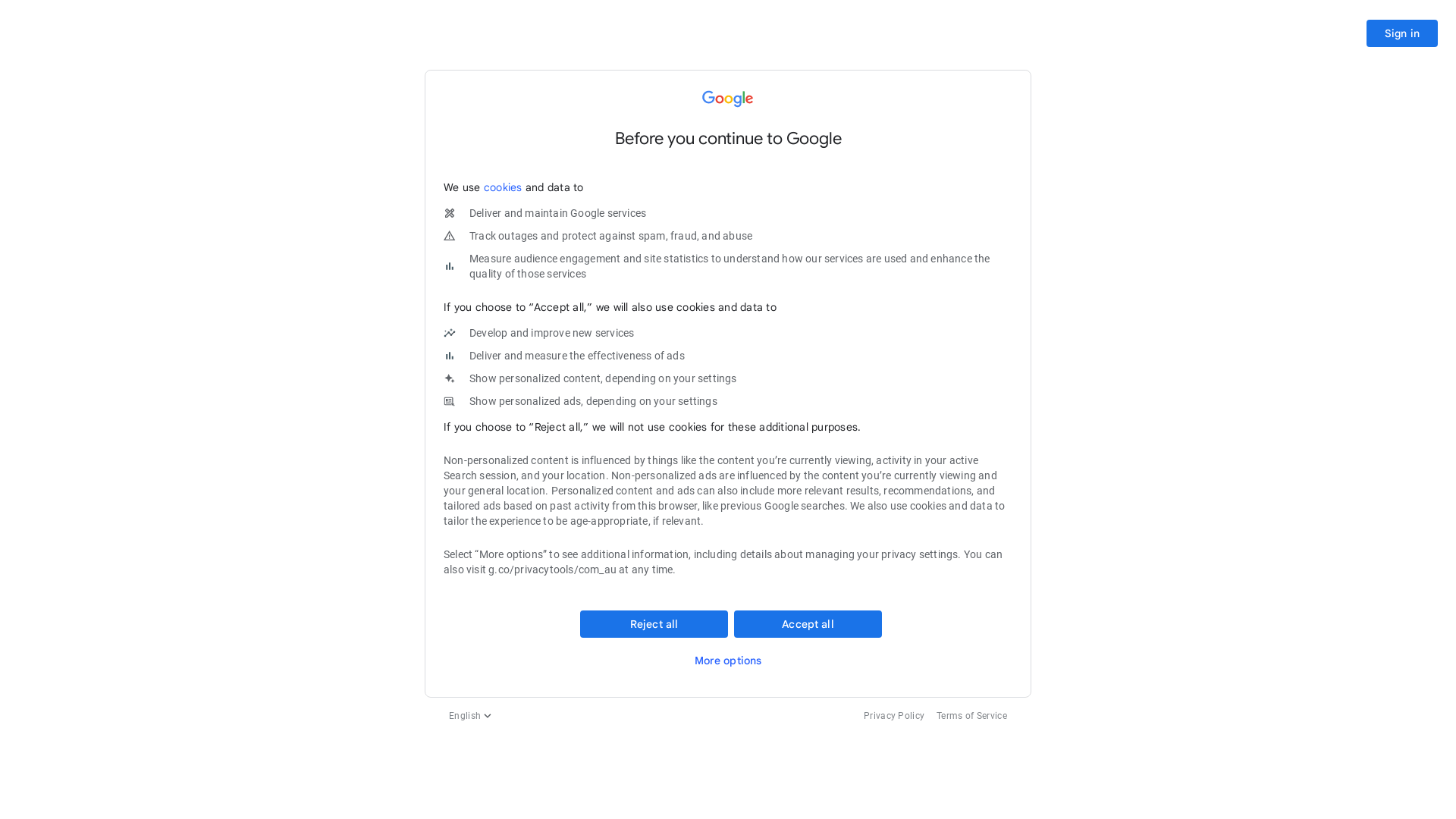This screenshot has height=819, width=1456.
Task: Expand More options for privacy settings
Action: coord(727,661)
